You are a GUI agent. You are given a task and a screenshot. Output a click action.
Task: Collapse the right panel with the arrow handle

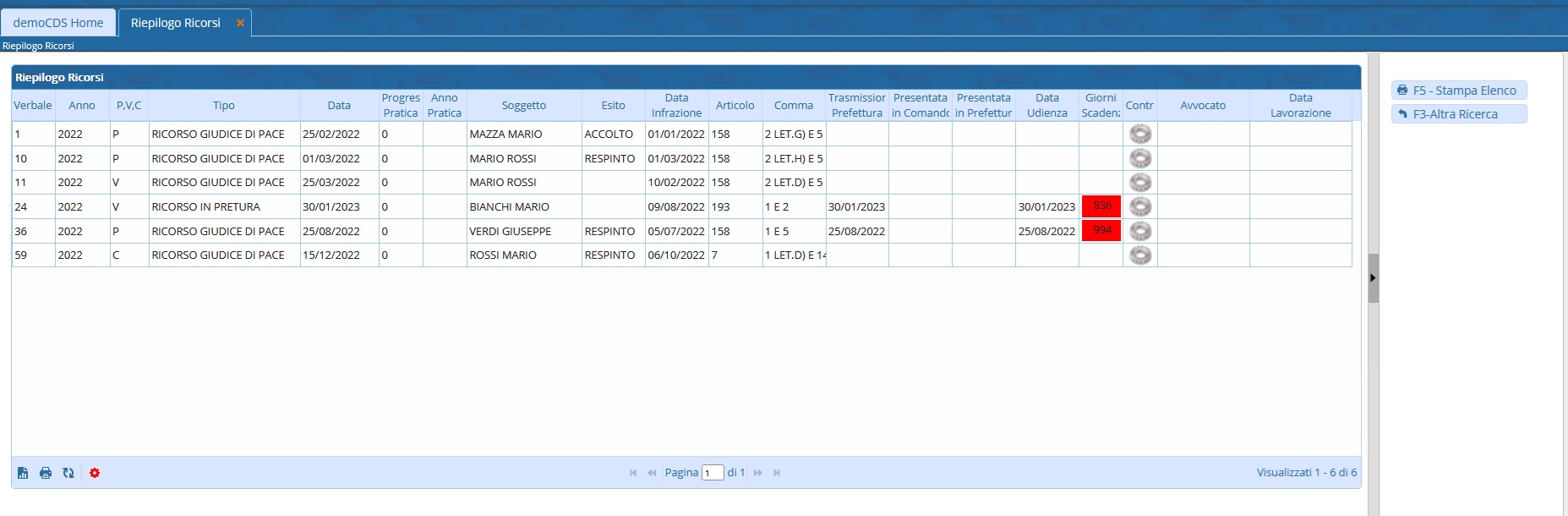point(1373,277)
